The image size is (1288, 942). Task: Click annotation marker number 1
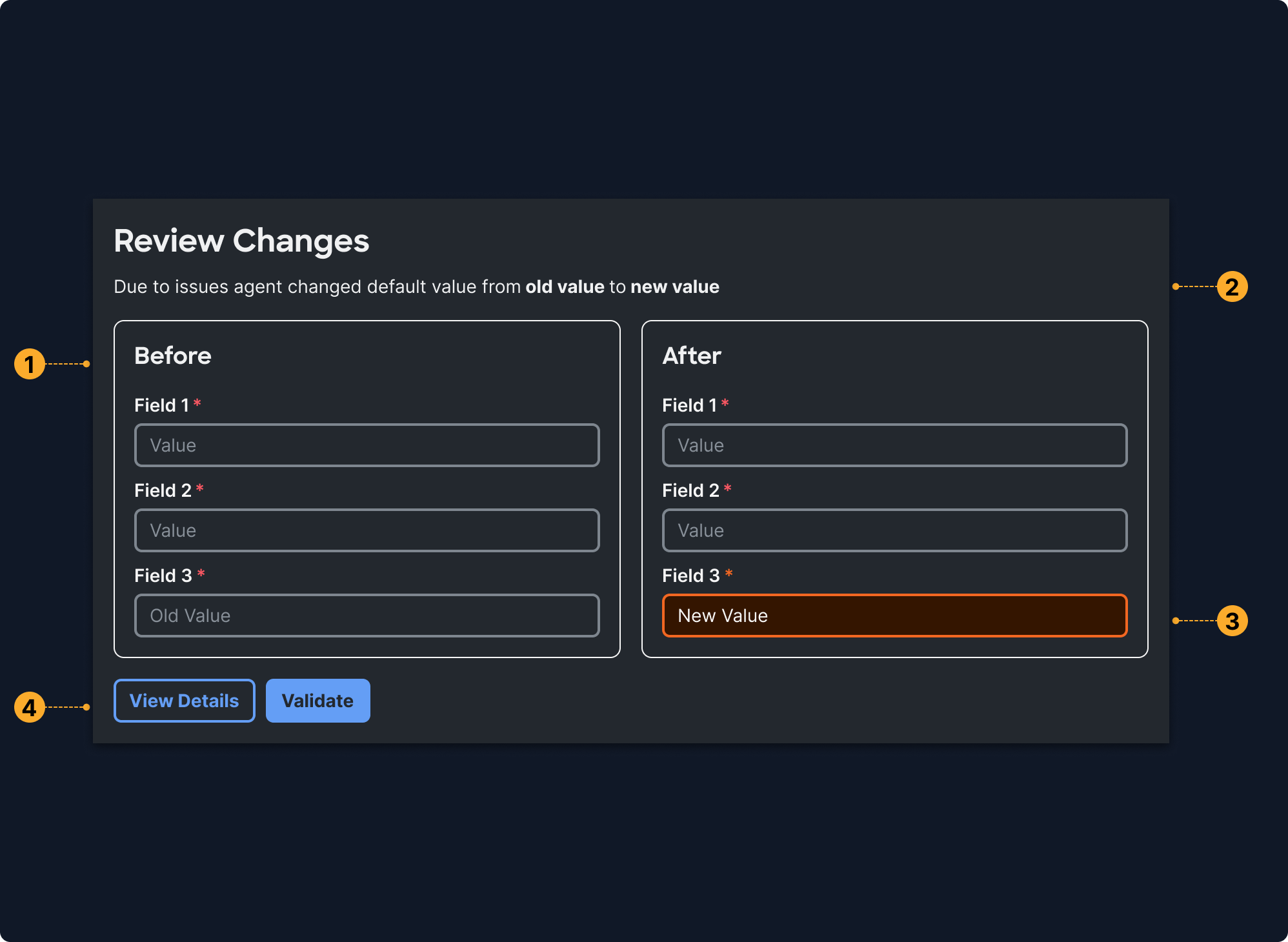(x=30, y=364)
